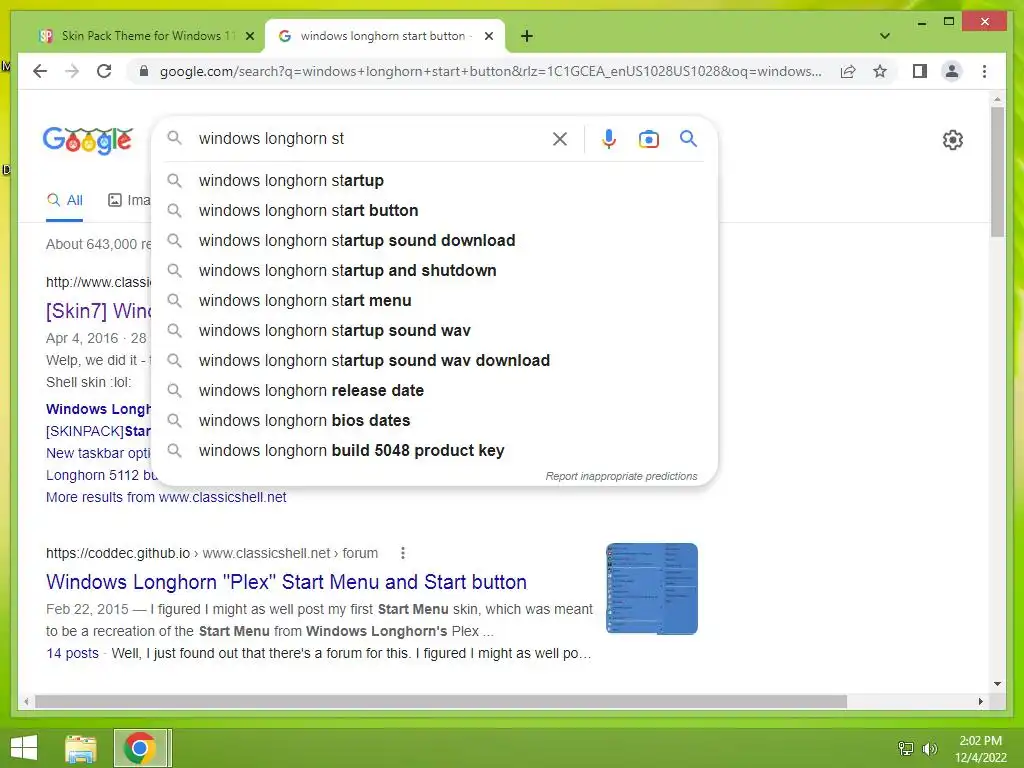Pick 'windows longhorn build 5048 product key'
The image size is (1024, 768).
tap(434, 451)
